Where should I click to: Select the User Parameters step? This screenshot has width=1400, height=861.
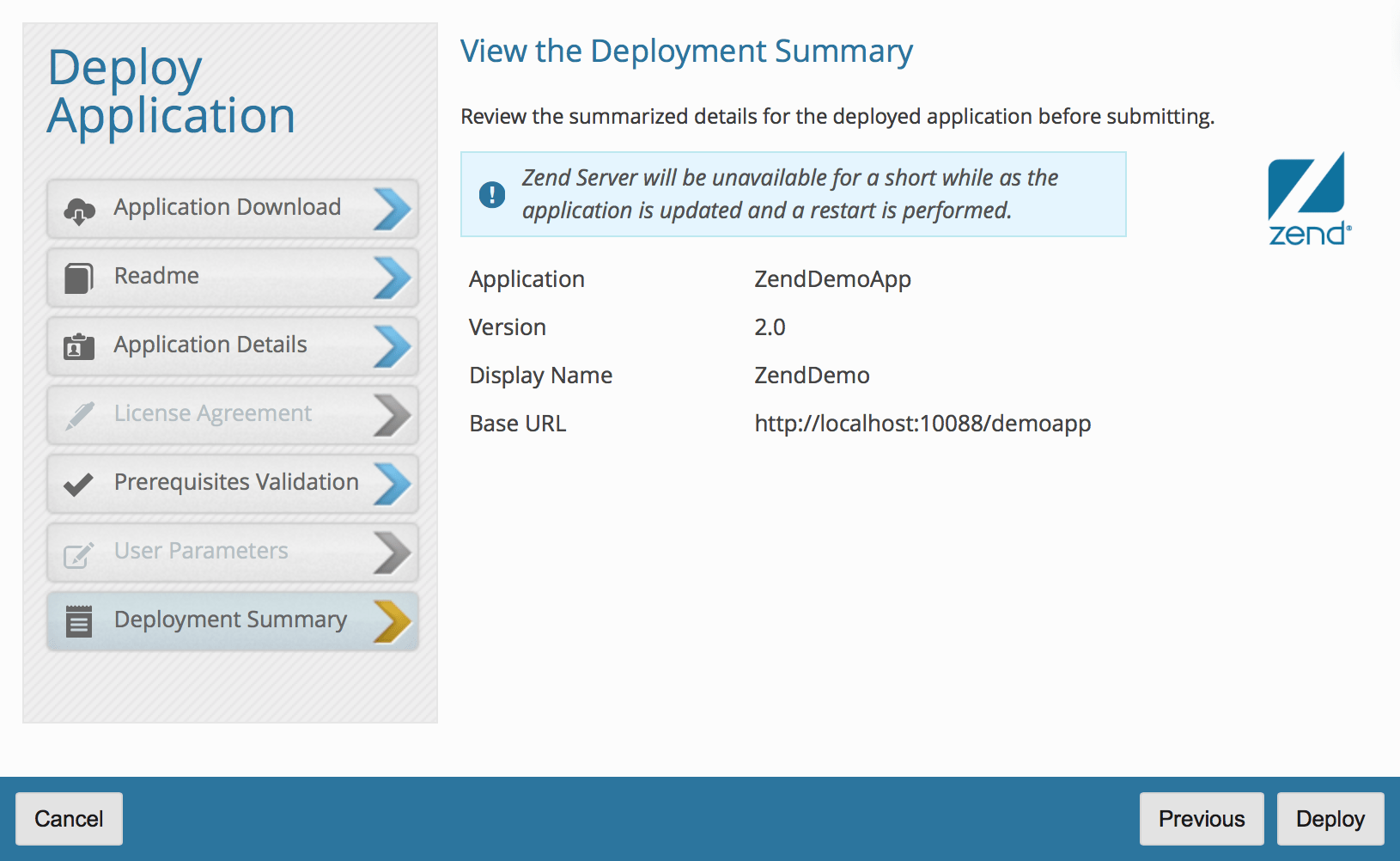(x=233, y=553)
